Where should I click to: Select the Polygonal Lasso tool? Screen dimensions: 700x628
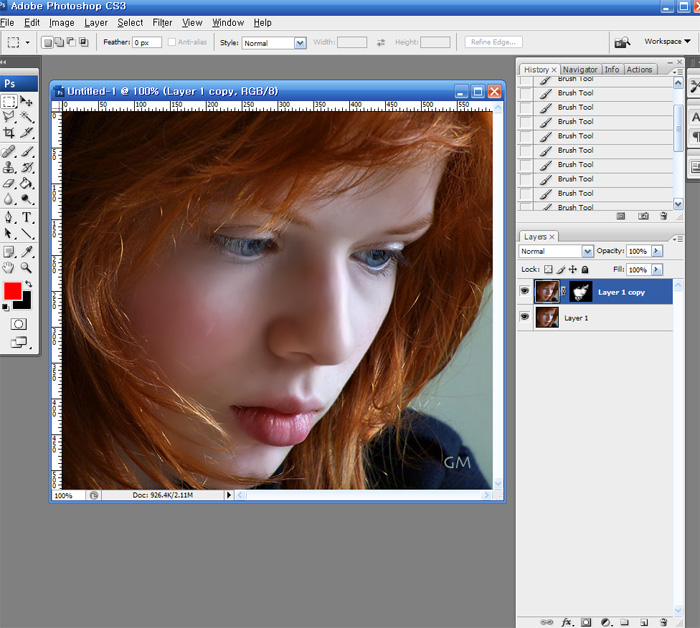tap(9, 117)
